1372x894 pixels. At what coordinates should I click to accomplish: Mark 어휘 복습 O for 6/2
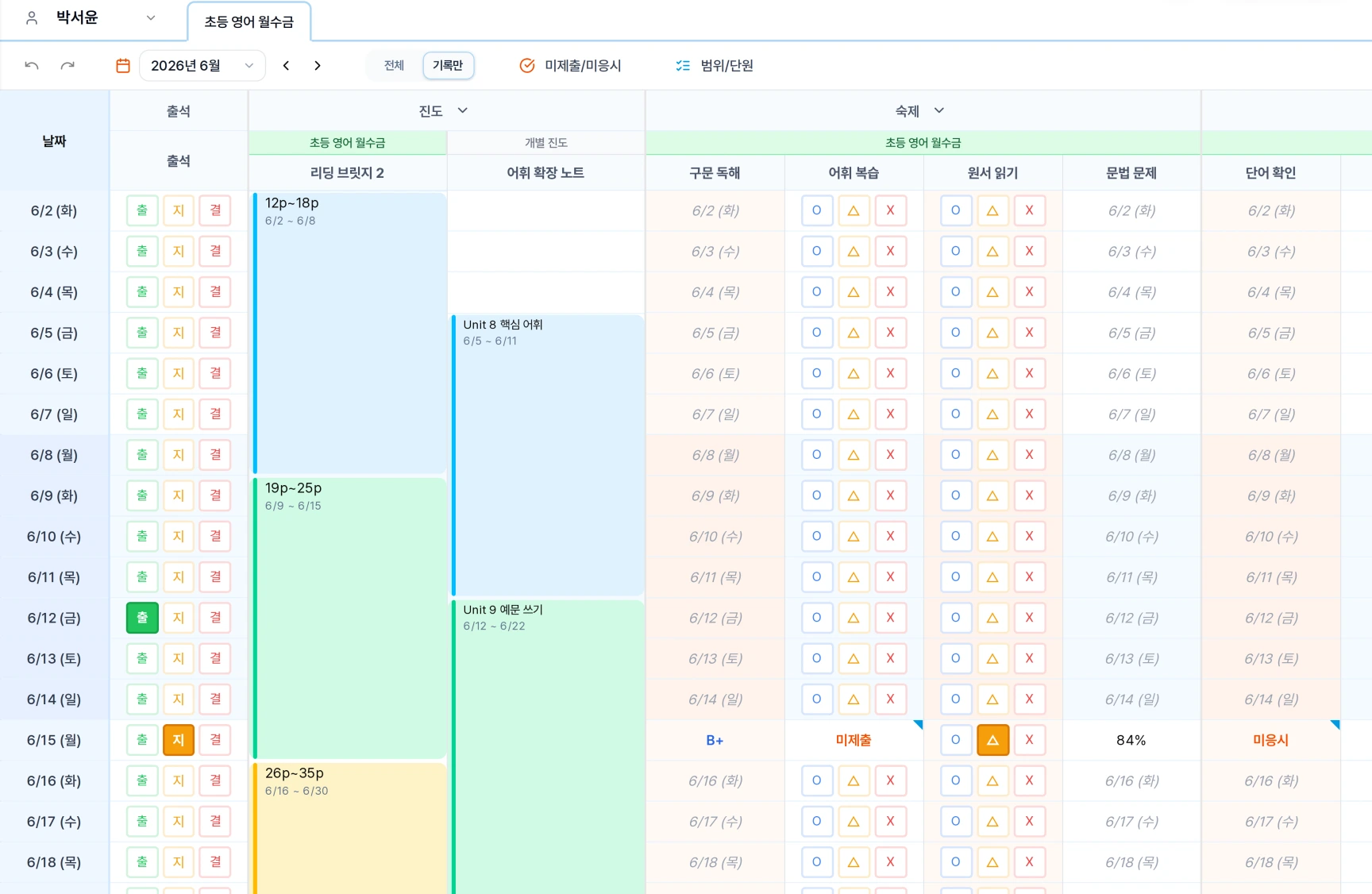[817, 210]
